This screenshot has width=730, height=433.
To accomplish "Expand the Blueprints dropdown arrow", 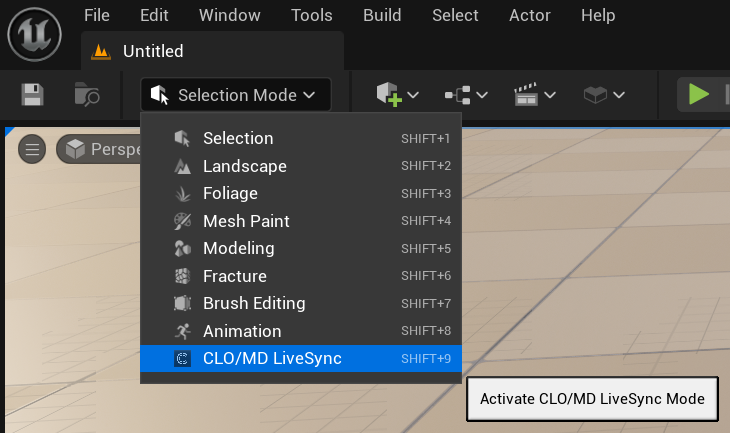I will 482,95.
